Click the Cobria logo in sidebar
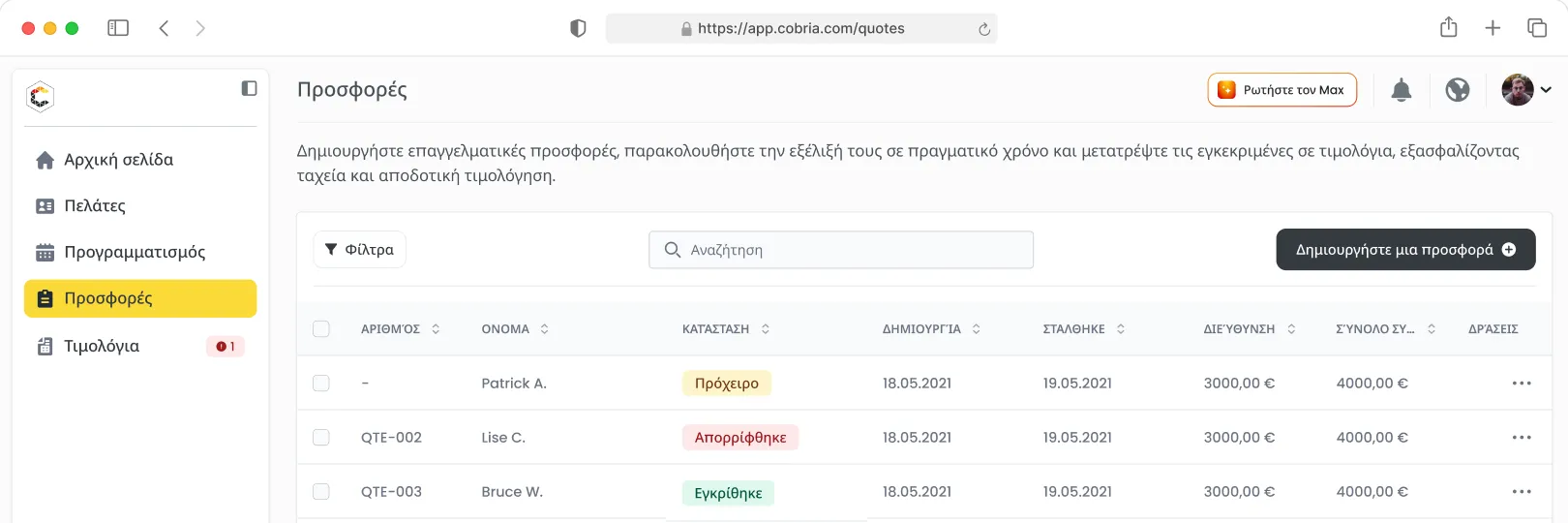1568x523 pixels. pos(40,97)
